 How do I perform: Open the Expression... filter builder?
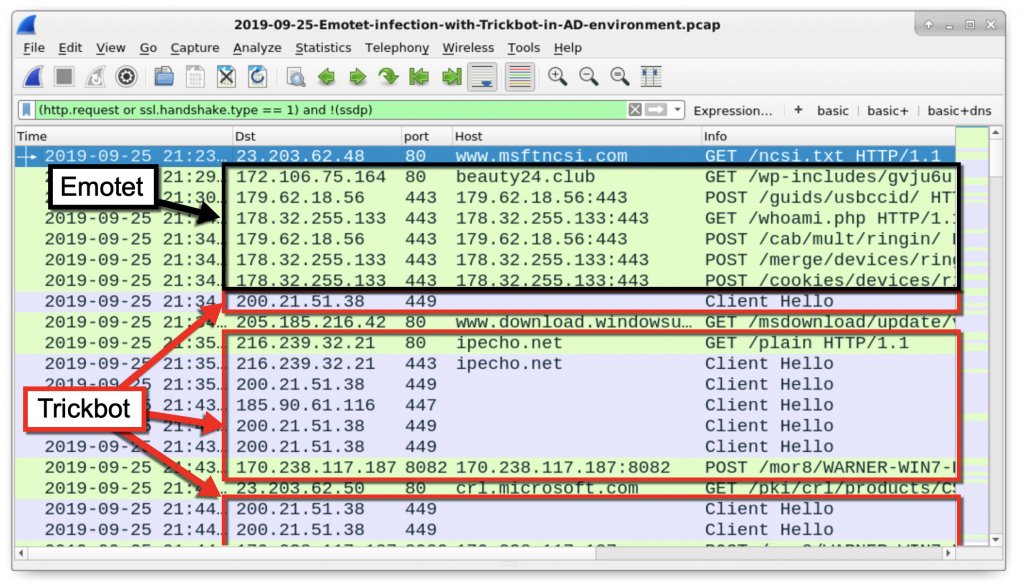point(733,110)
